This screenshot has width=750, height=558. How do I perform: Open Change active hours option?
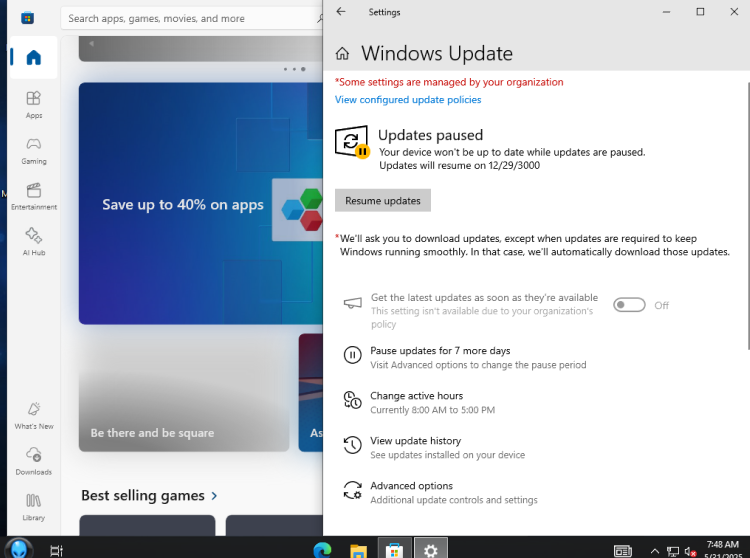(x=419, y=403)
